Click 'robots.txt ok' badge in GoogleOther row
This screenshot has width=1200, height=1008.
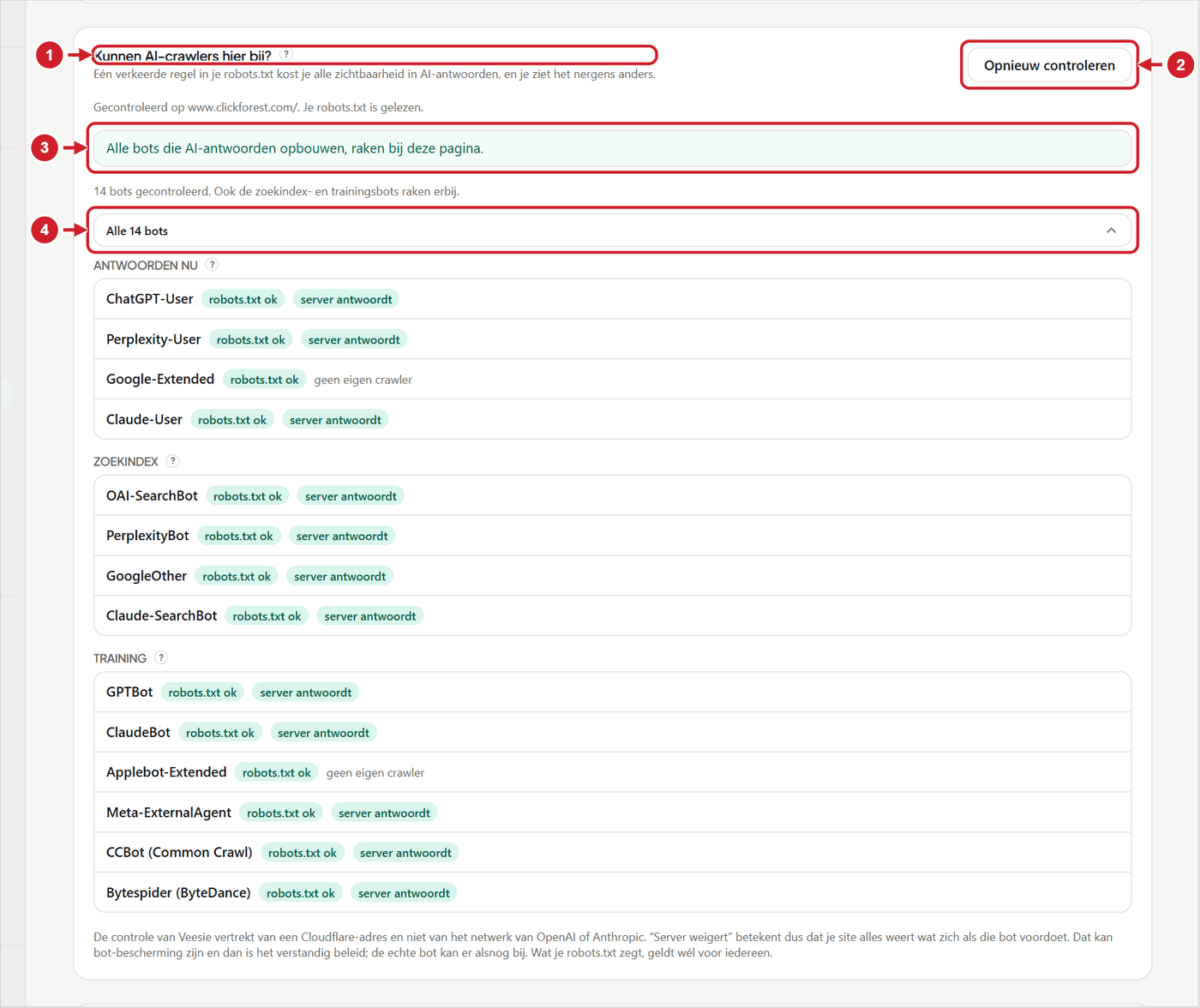coord(237,577)
